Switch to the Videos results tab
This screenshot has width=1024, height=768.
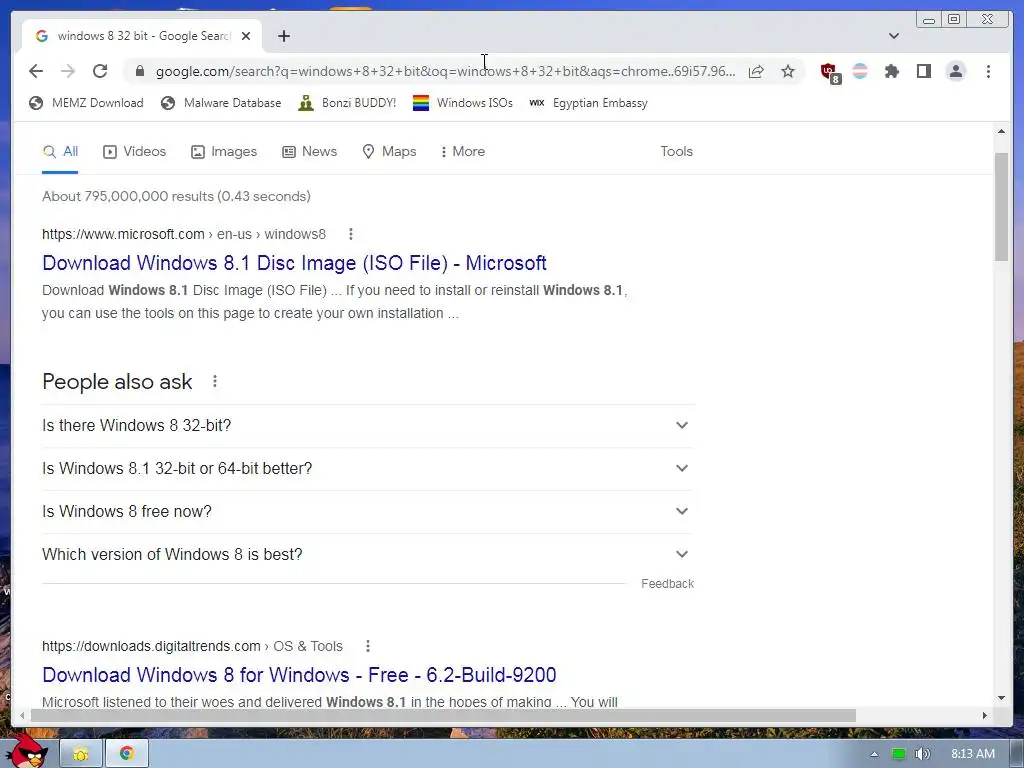point(135,152)
